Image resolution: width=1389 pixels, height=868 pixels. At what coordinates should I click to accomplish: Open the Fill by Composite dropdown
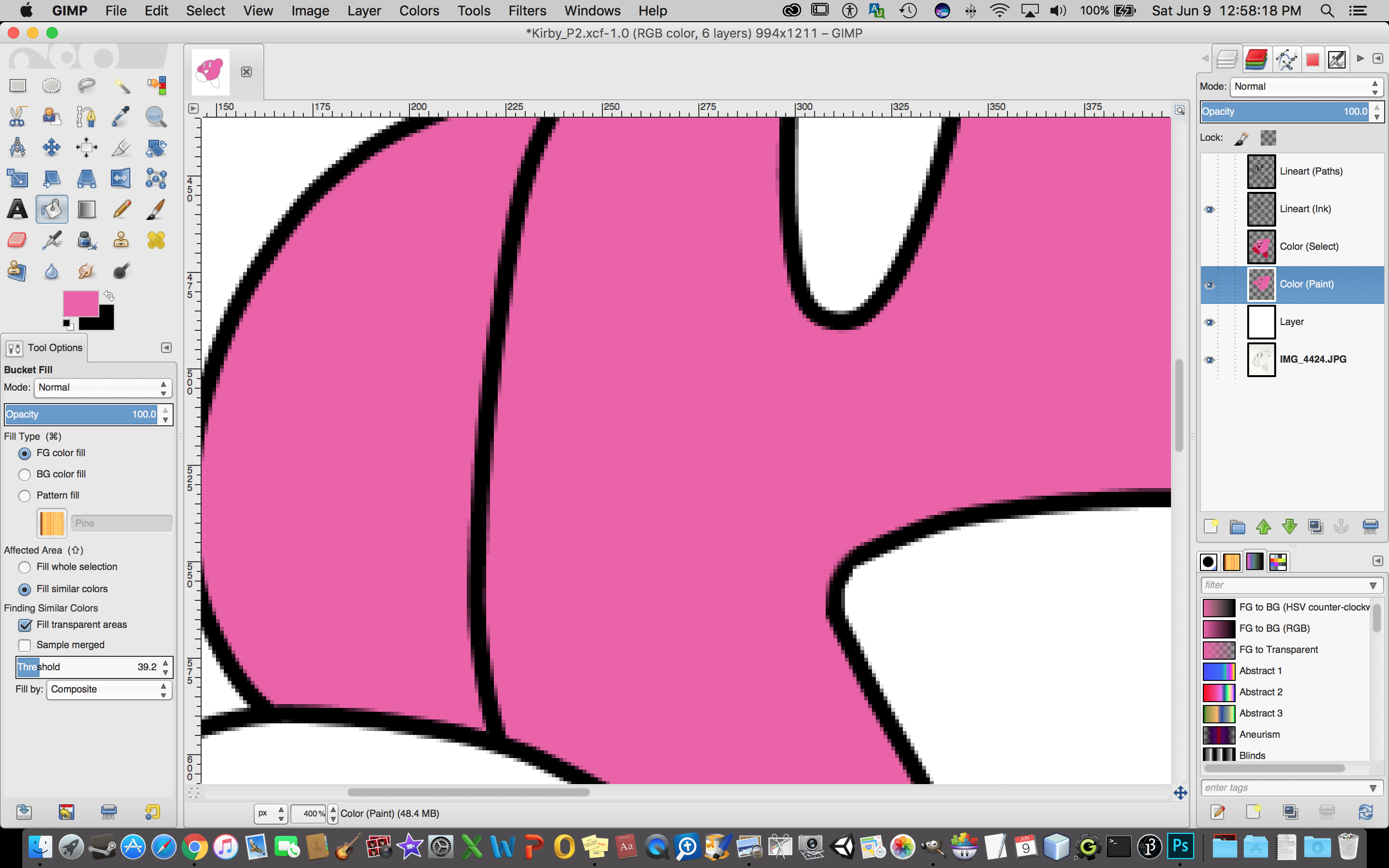109,690
